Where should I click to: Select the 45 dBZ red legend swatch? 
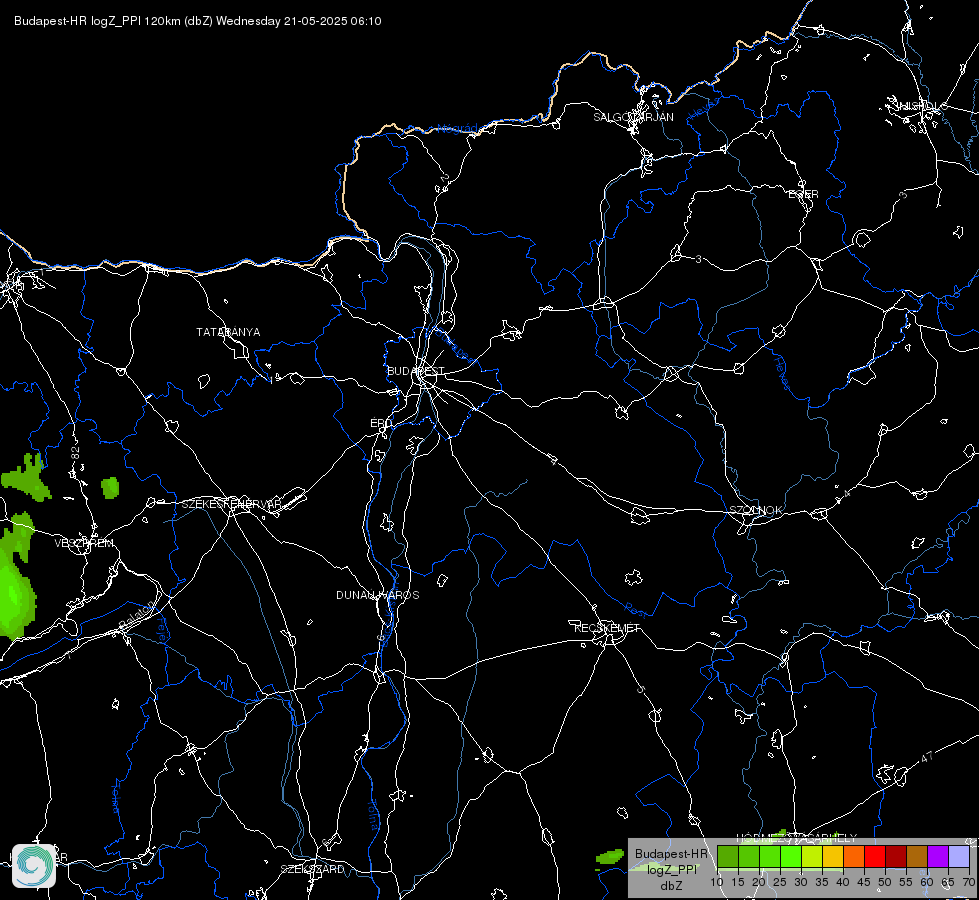click(875, 856)
